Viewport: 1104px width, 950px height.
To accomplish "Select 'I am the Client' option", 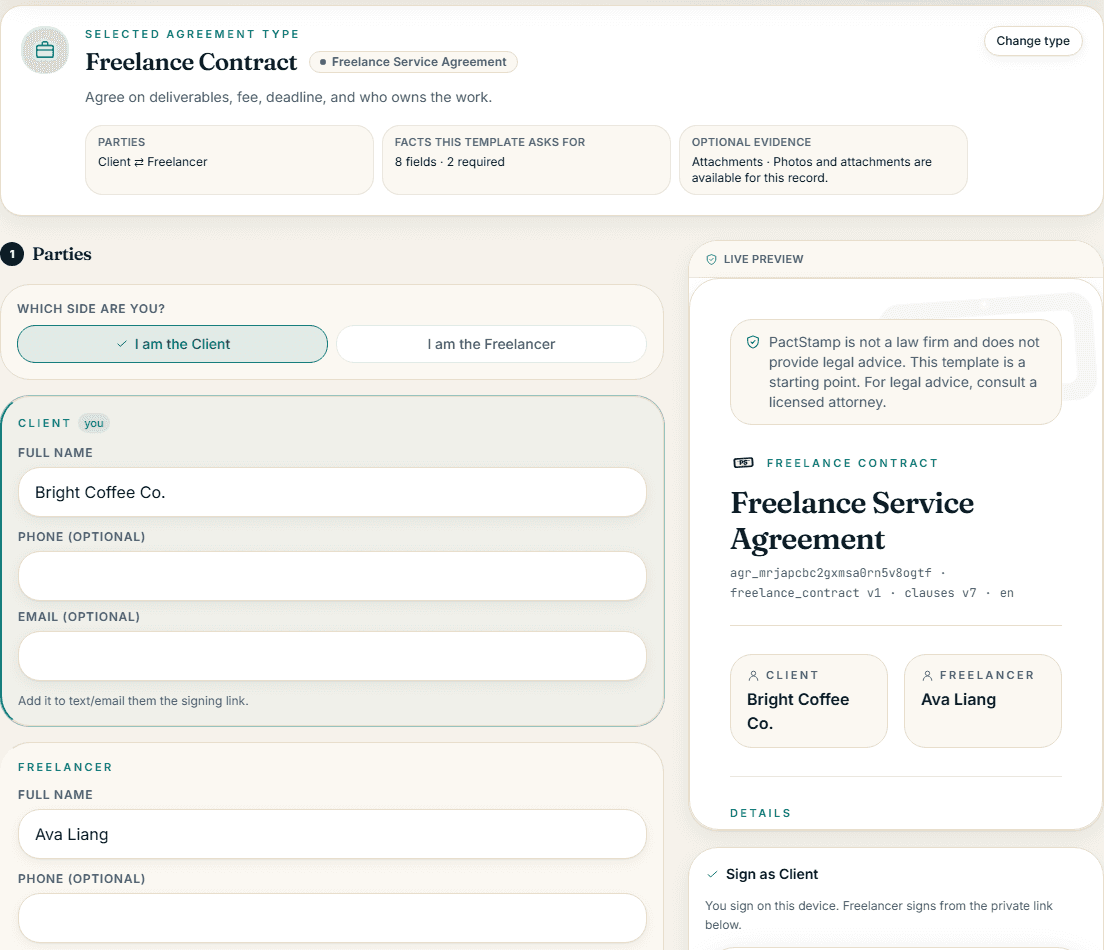I will pyautogui.click(x=172, y=344).
